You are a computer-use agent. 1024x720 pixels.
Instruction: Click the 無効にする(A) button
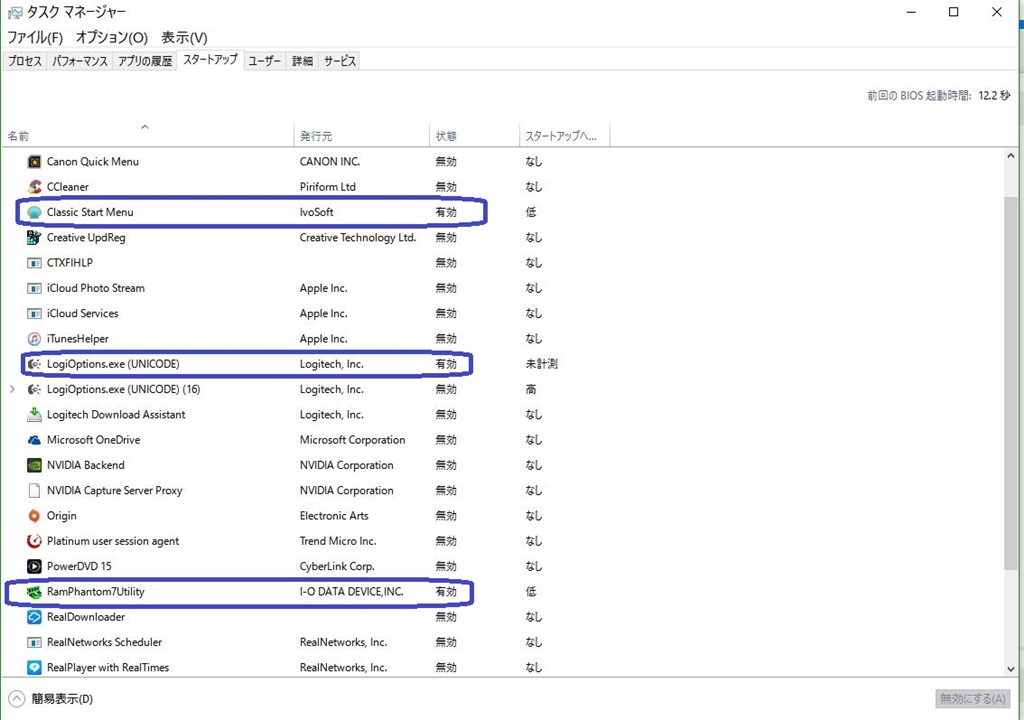point(972,699)
